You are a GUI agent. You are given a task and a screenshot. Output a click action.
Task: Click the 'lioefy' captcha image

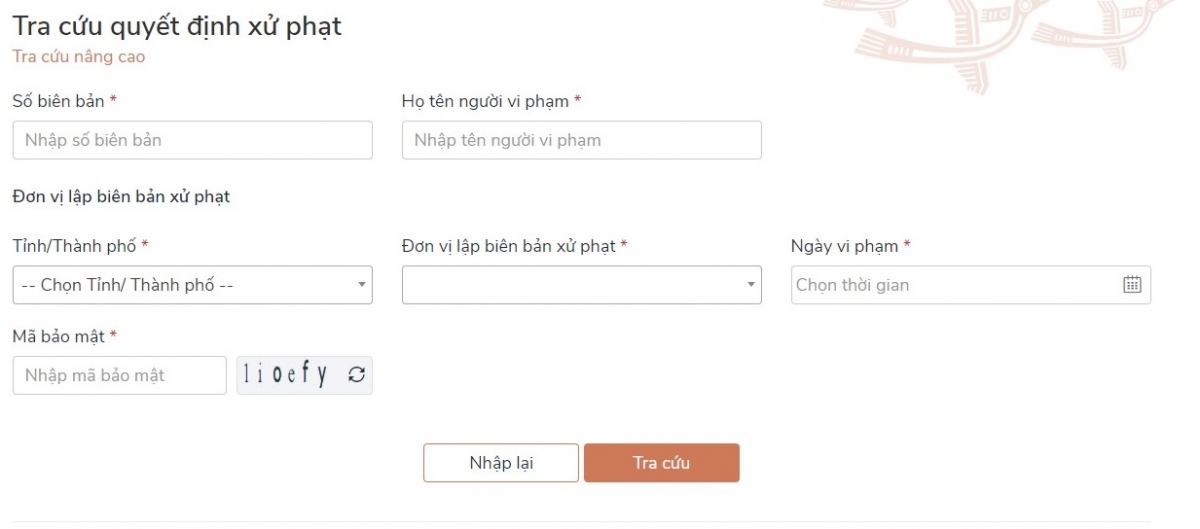[287, 376]
